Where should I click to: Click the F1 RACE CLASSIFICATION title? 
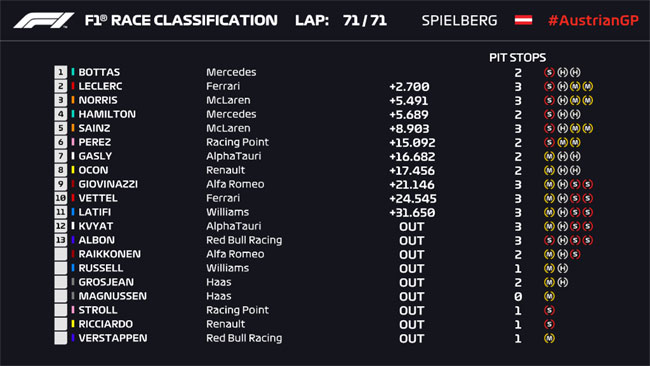(x=181, y=20)
